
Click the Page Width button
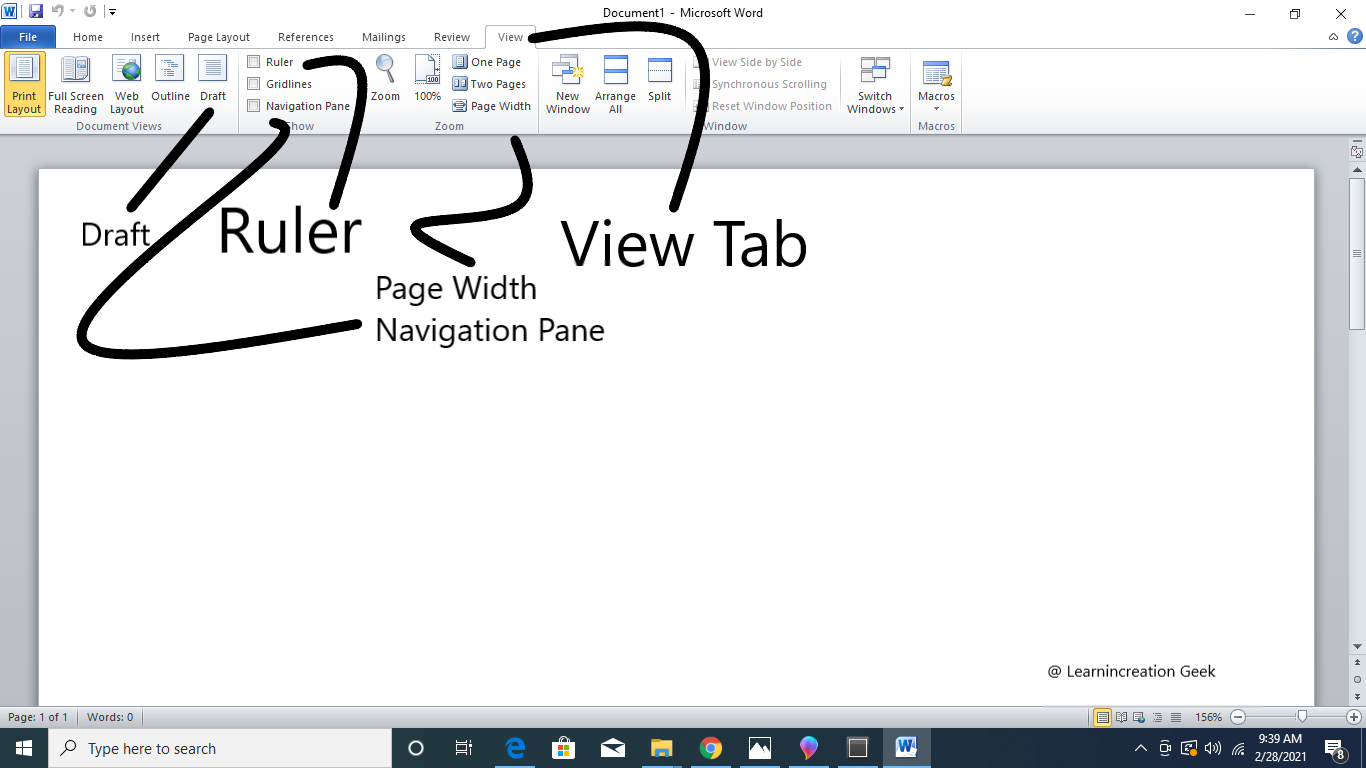[x=492, y=106]
